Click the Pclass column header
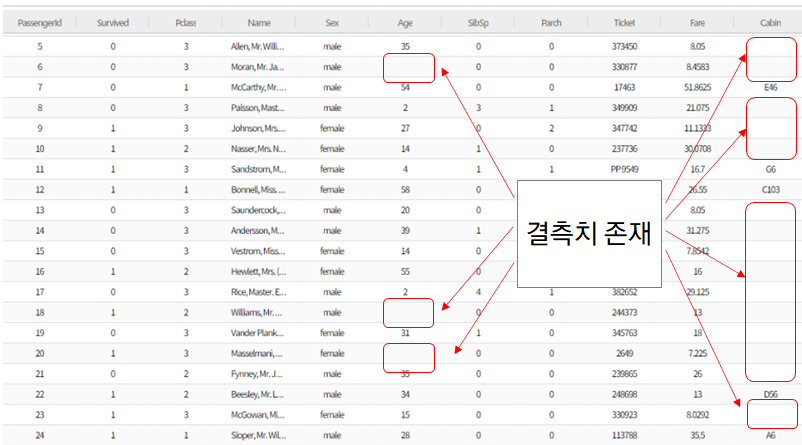Screen dimensions: 802x445 [x=186, y=23]
